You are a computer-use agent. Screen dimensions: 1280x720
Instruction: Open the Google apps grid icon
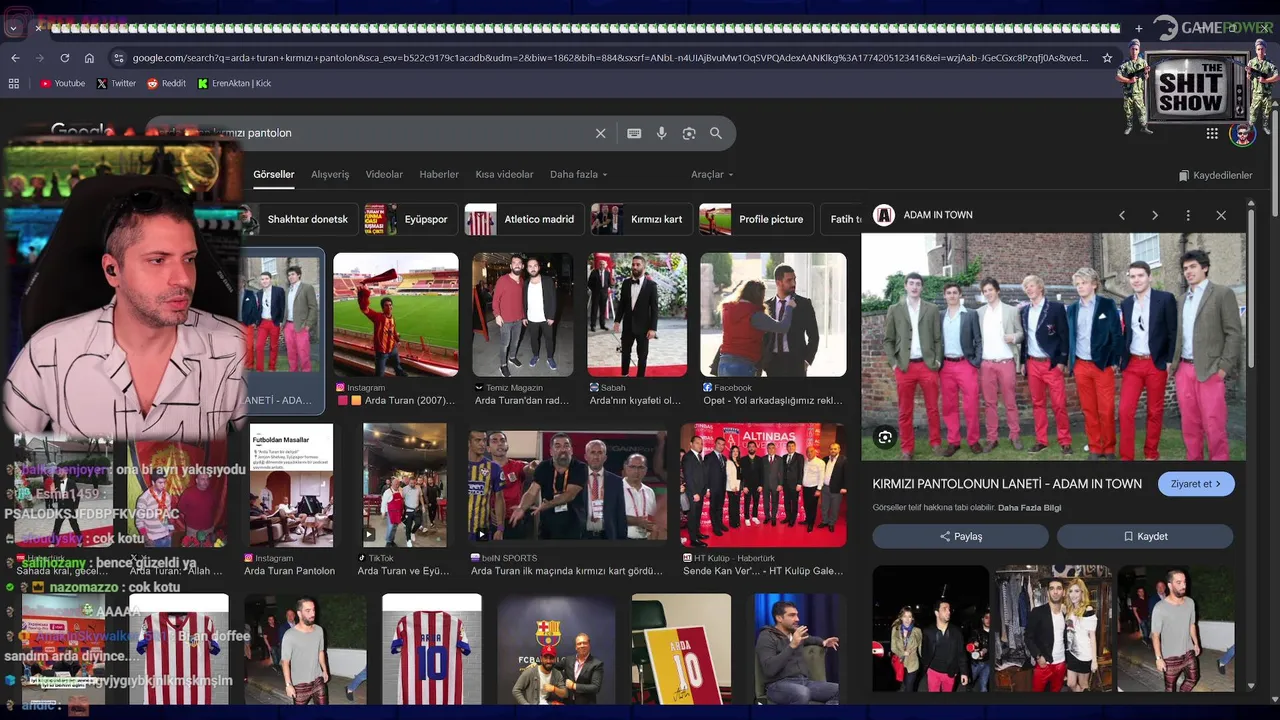tap(1212, 133)
